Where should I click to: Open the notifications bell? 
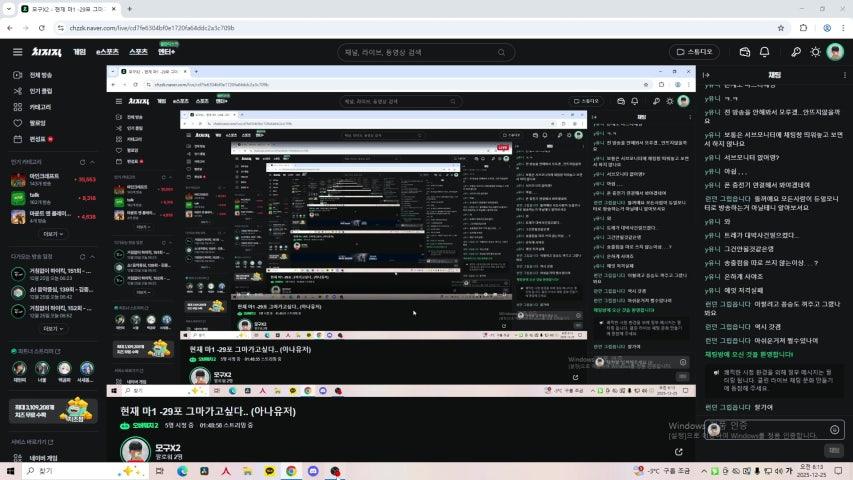[764, 52]
